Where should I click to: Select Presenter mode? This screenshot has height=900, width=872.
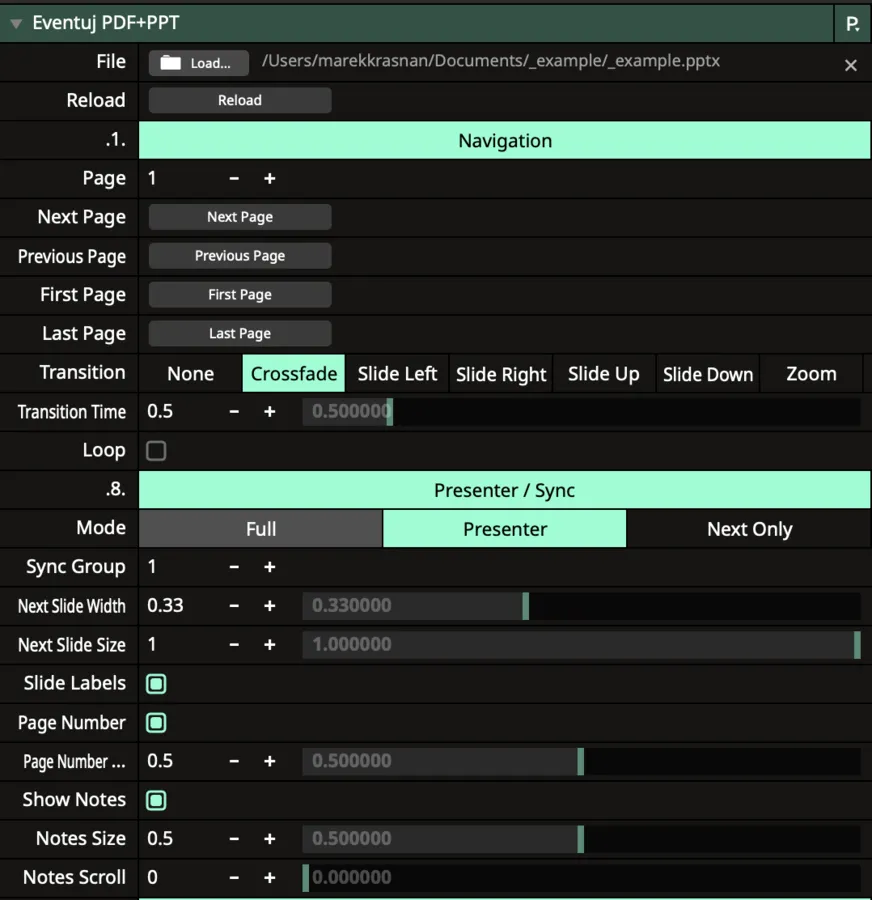pos(505,529)
